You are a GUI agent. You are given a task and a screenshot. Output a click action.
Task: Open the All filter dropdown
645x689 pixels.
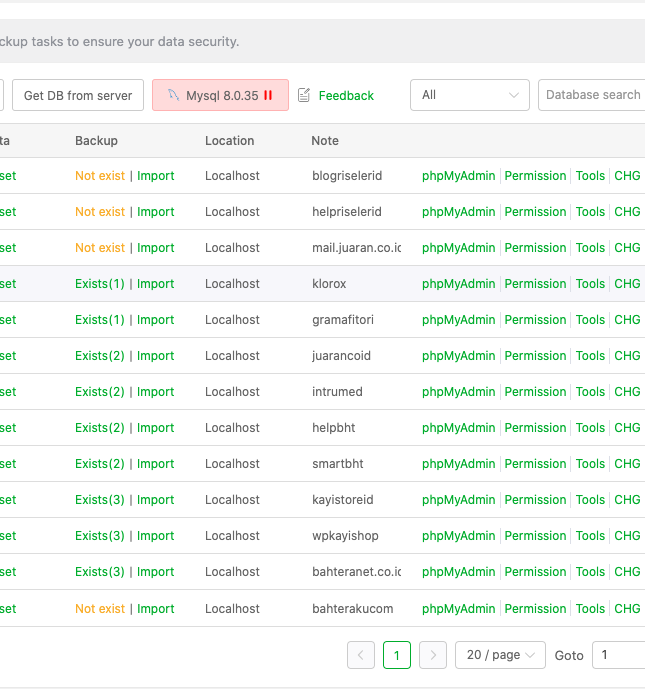tap(469, 95)
